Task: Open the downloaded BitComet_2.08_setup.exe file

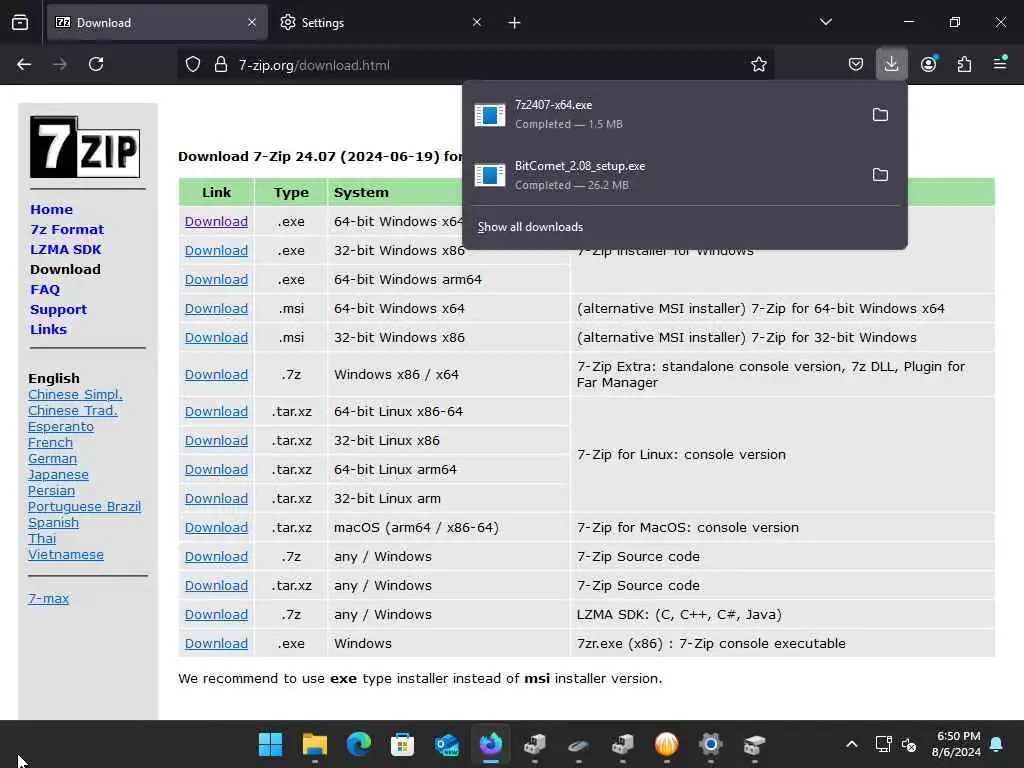Action: [664, 175]
